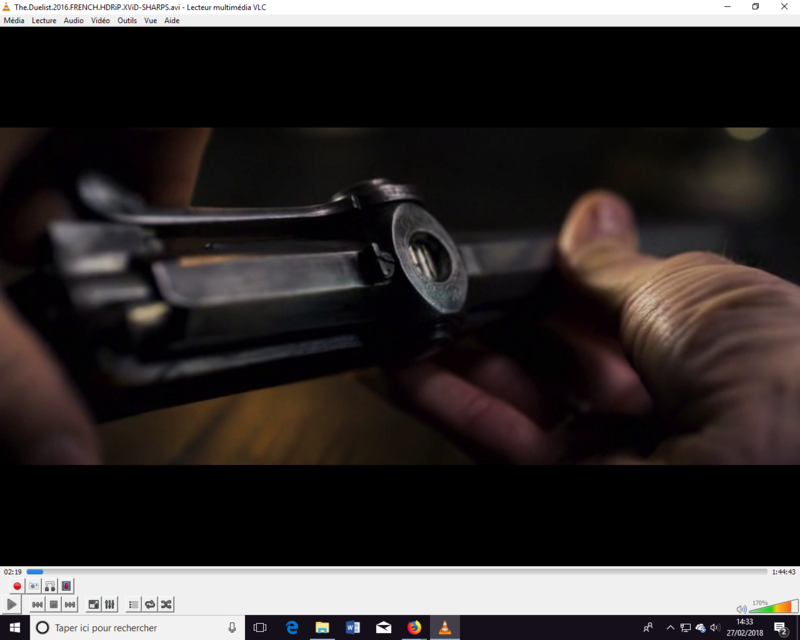Image resolution: width=800 pixels, height=640 pixels.
Task: Minimize the VLC window
Action: click(728, 7)
